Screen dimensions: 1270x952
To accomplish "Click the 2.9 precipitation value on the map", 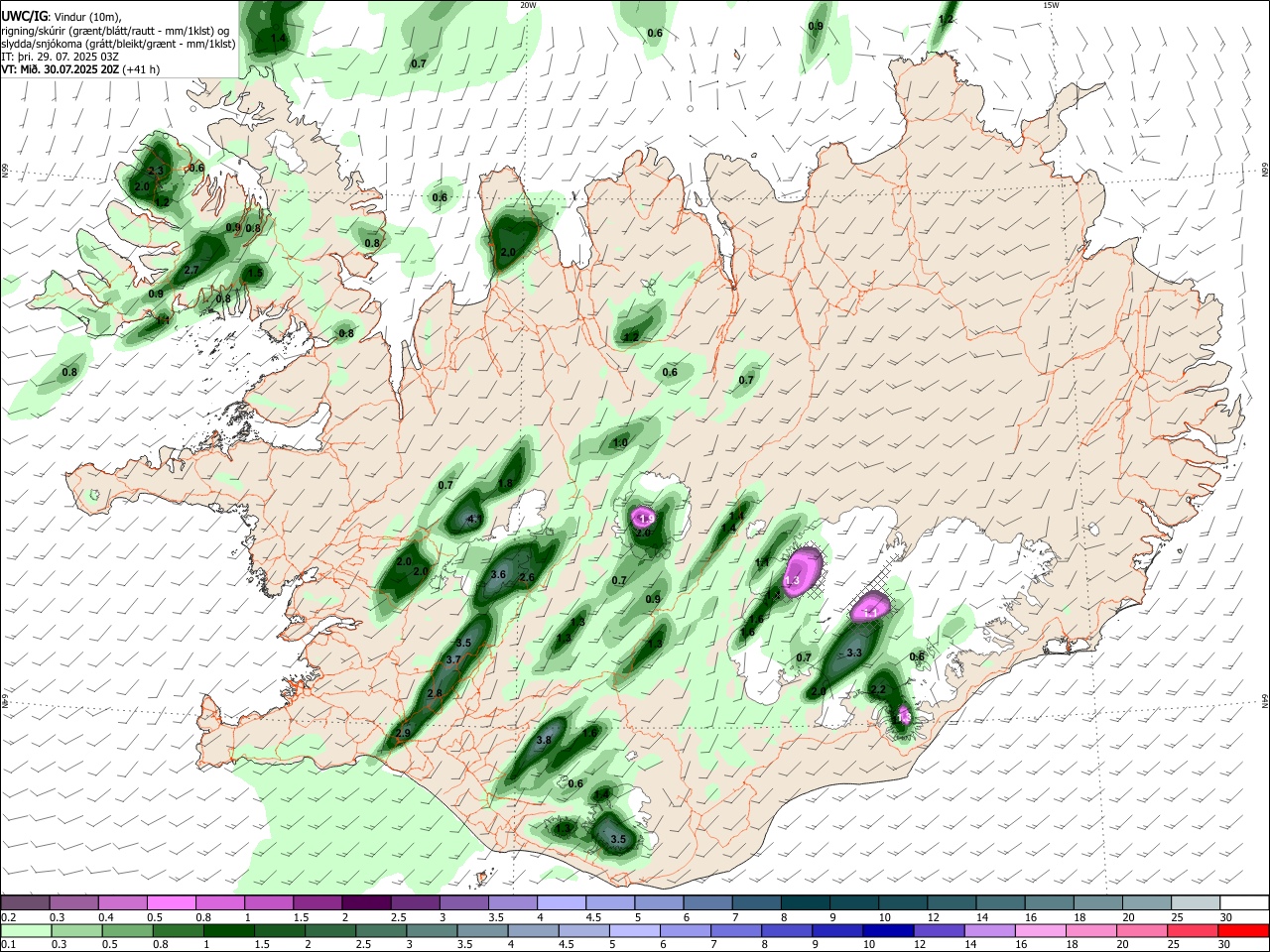I will [x=403, y=733].
